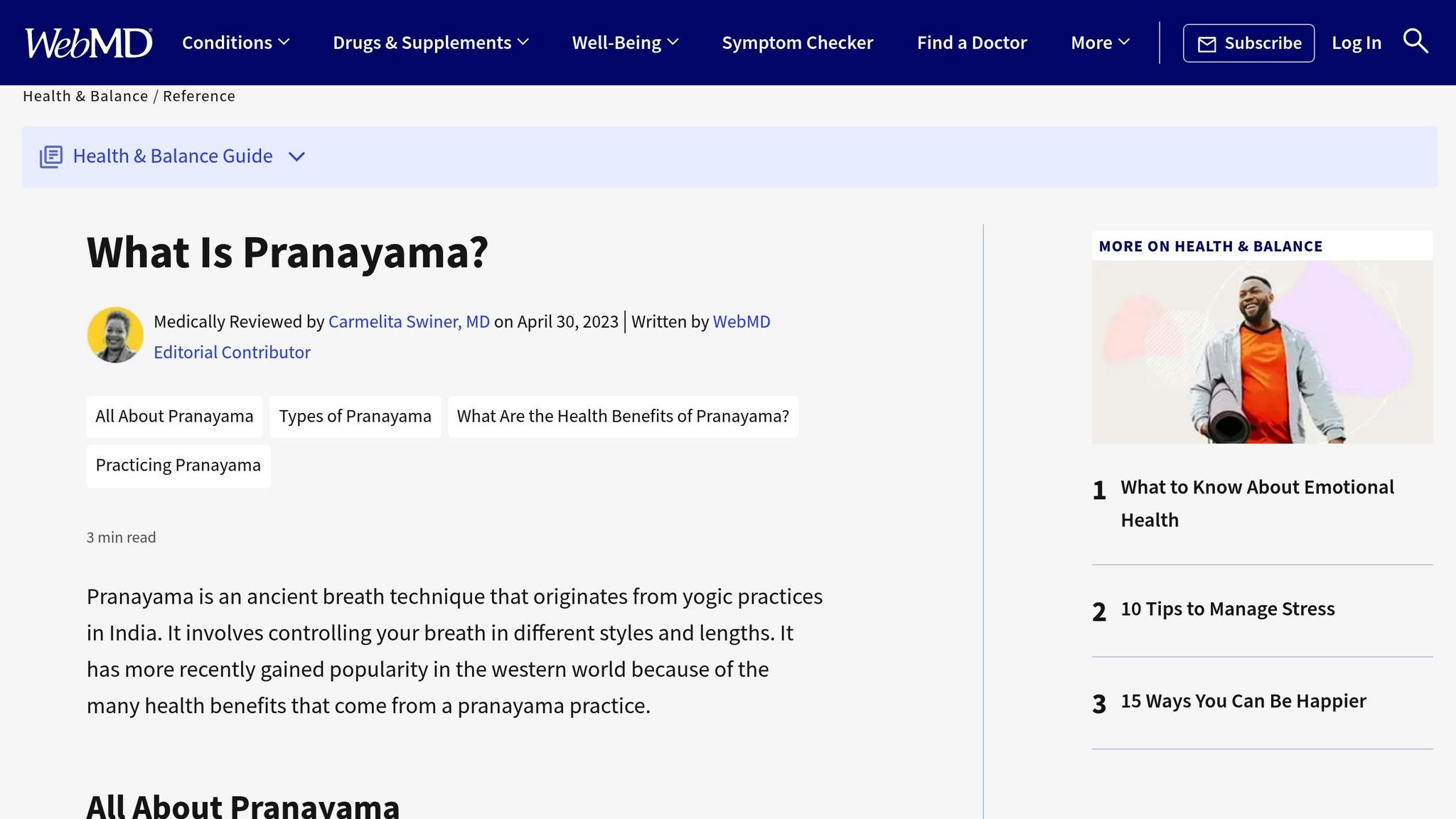This screenshot has width=1456, height=819.
Task: Click the Health & Balance Guide book icon
Action: (x=50, y=156)
